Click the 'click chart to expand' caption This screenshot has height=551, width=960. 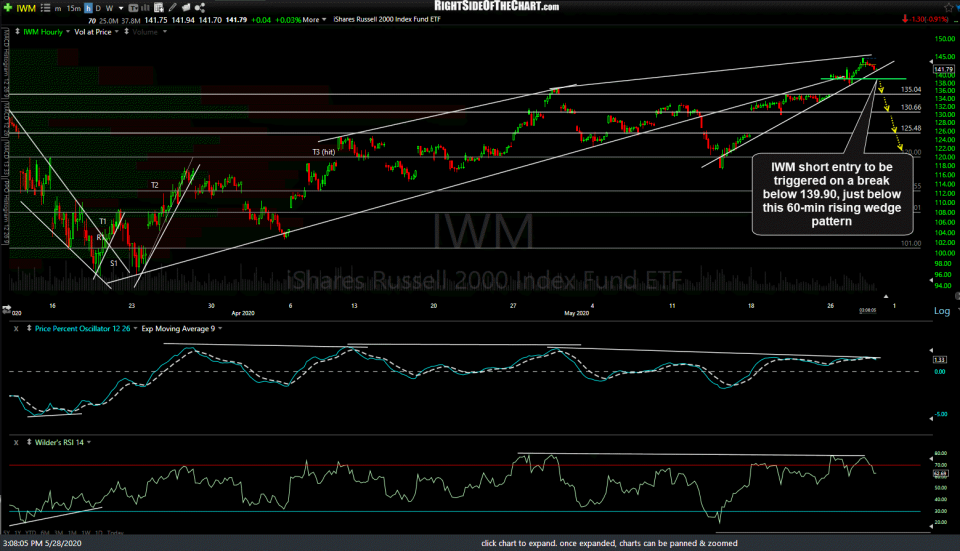click(609, 543)
